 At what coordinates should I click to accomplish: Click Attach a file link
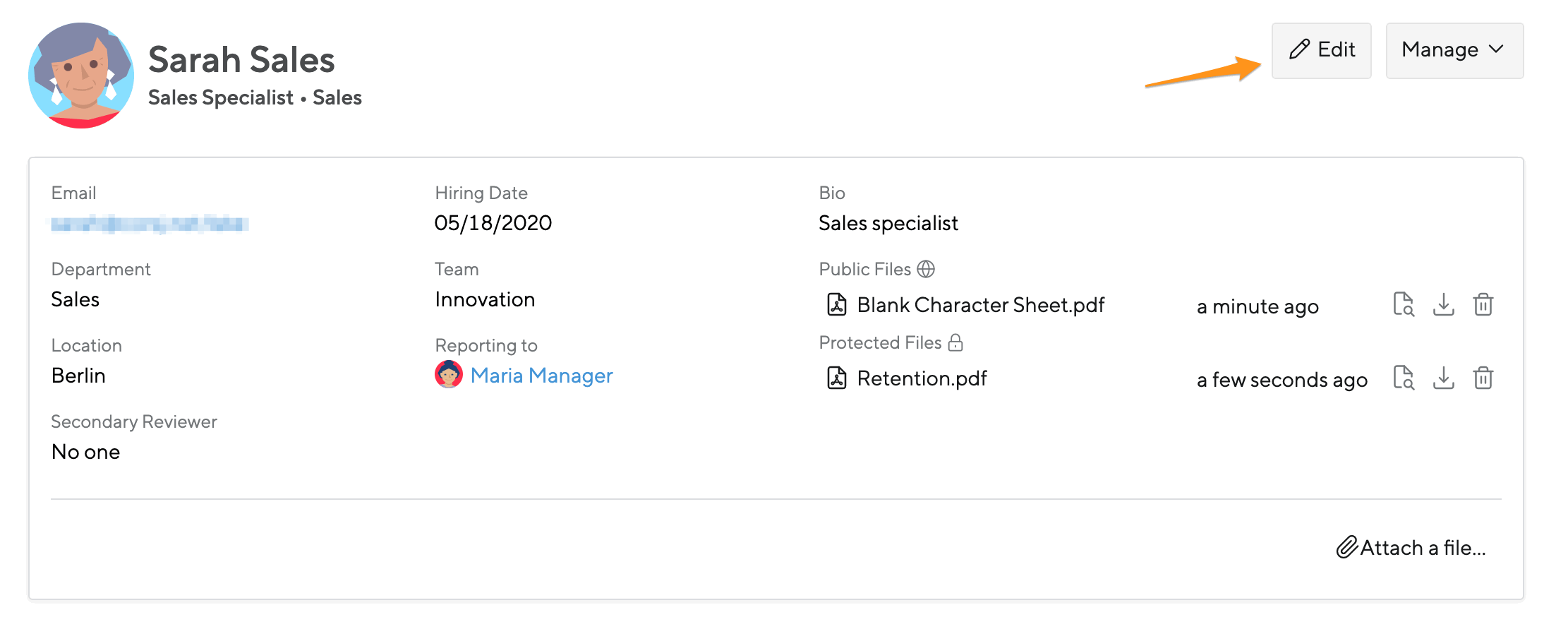click(1423, 548)
